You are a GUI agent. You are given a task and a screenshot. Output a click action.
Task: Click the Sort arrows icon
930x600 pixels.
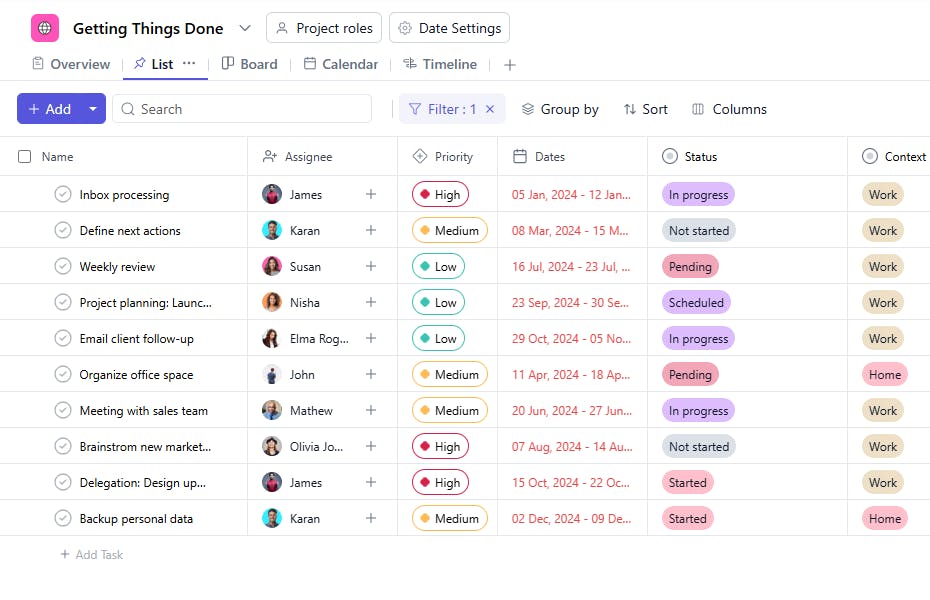(629, 109)
